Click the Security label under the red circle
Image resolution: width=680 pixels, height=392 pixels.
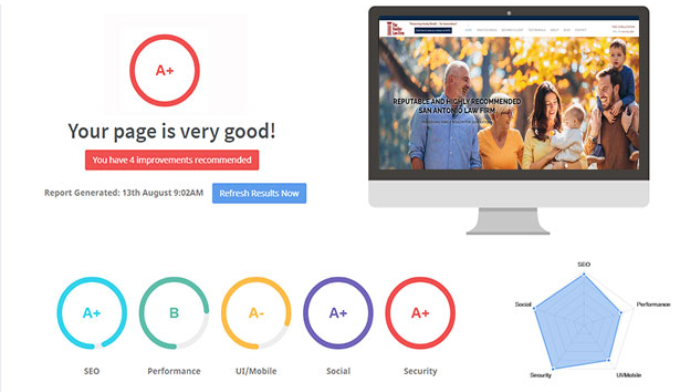[420, 371]
